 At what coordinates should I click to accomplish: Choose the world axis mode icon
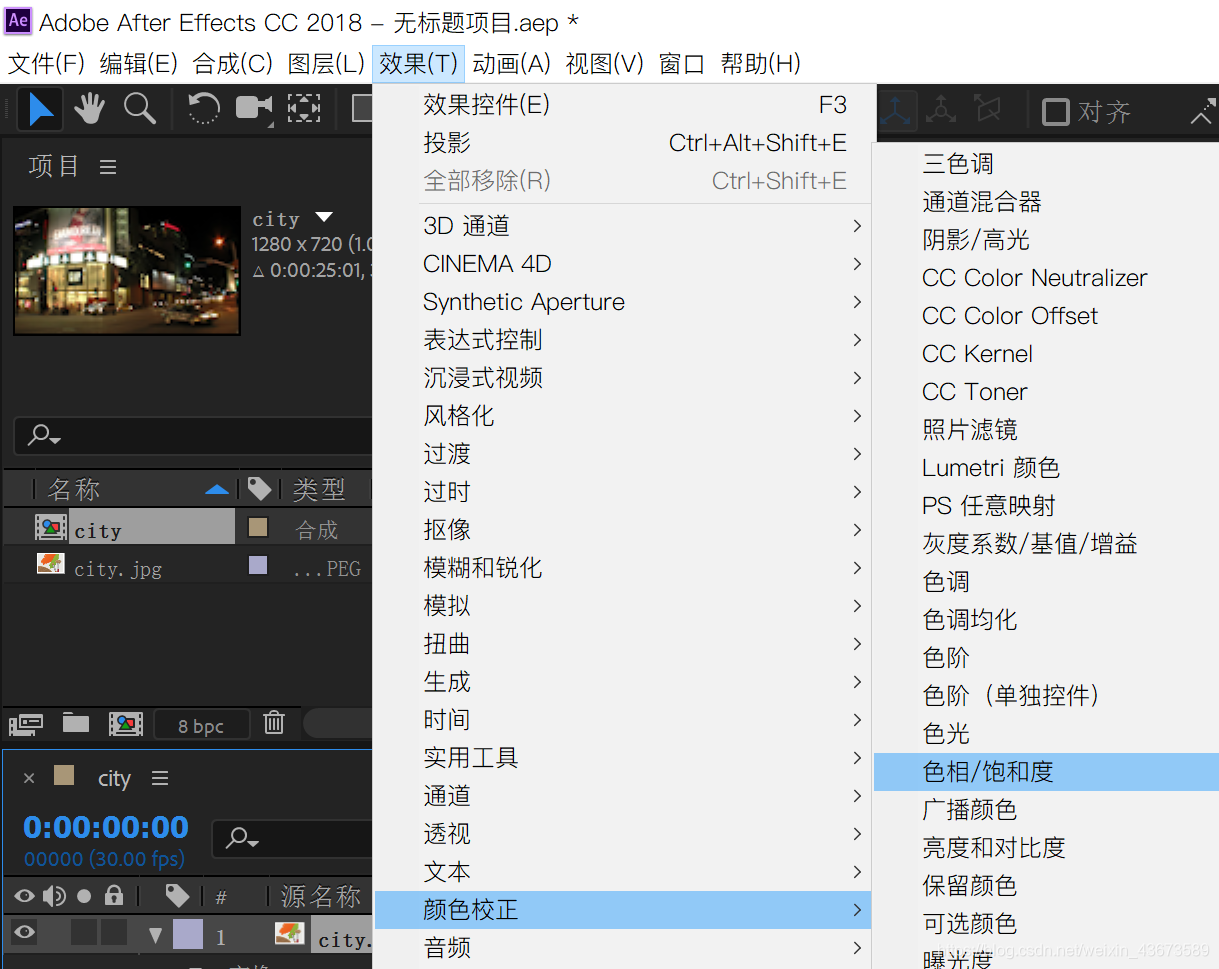940,109
